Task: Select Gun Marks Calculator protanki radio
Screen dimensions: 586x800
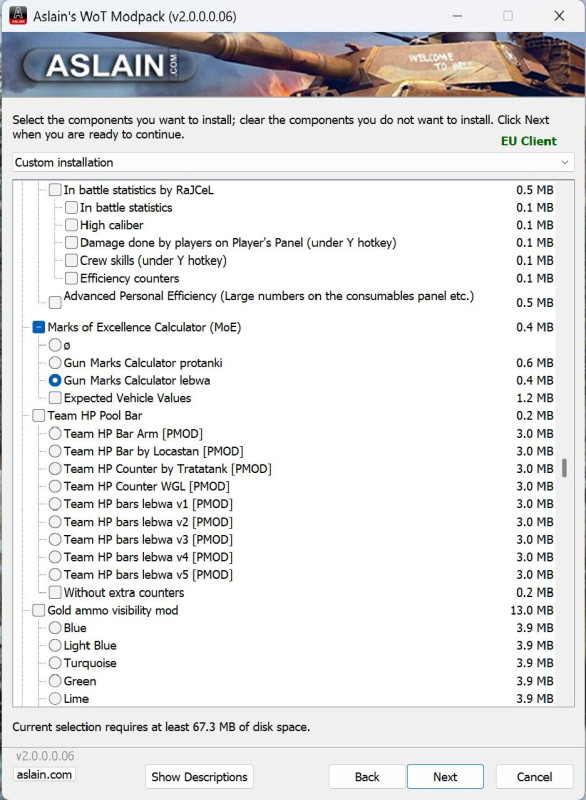Action: coord(55,363)
